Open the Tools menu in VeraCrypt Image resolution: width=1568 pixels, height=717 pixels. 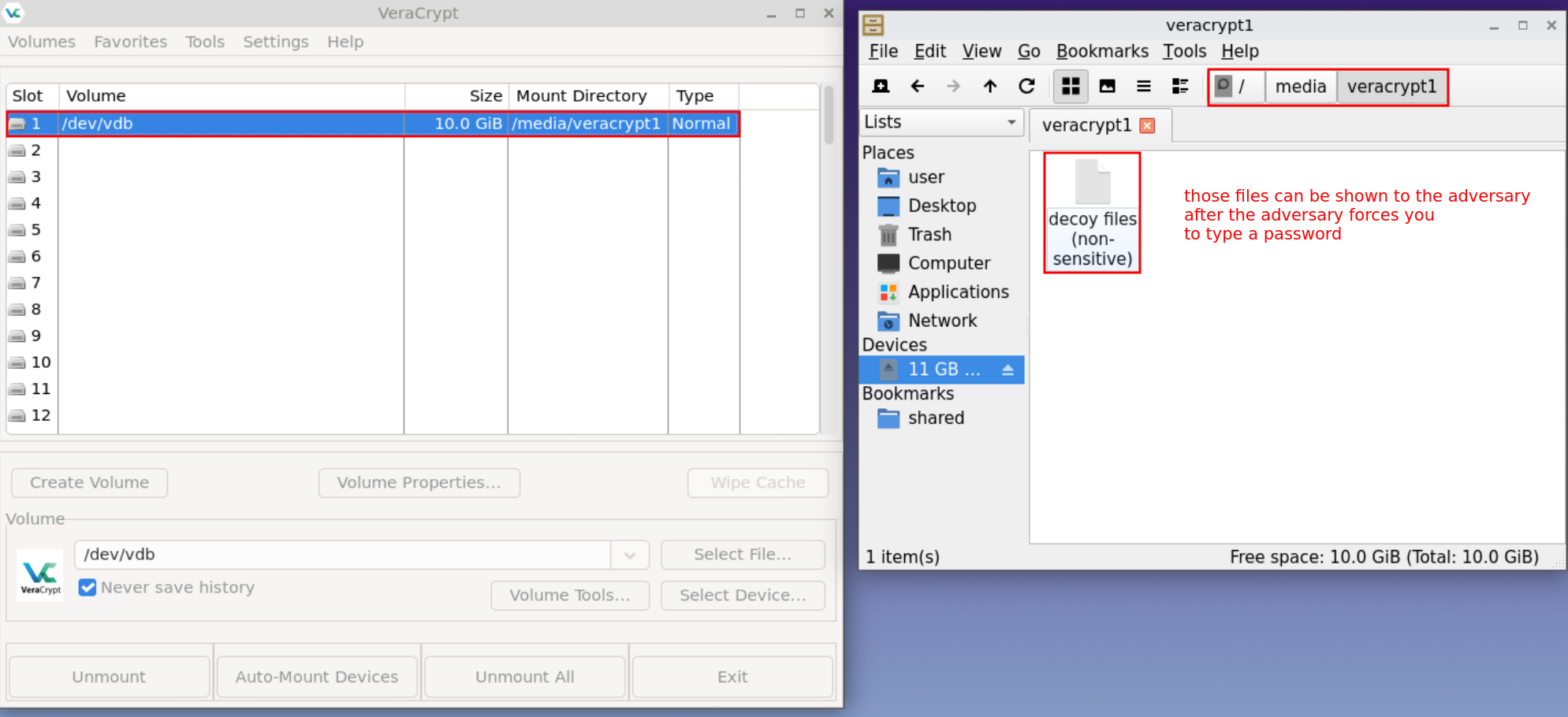(x=205, y=42)
